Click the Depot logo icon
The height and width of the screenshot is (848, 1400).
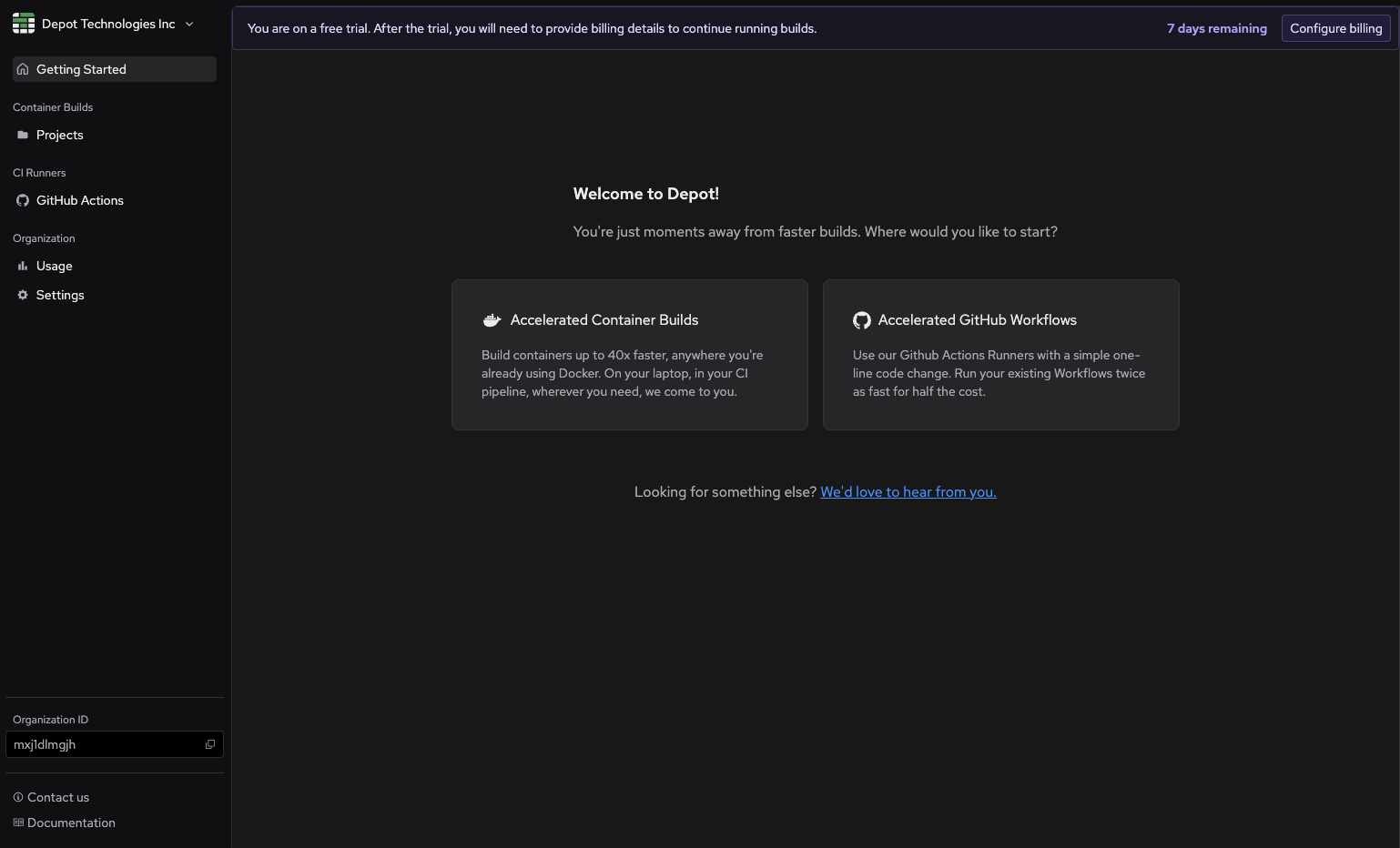(24, 24)
